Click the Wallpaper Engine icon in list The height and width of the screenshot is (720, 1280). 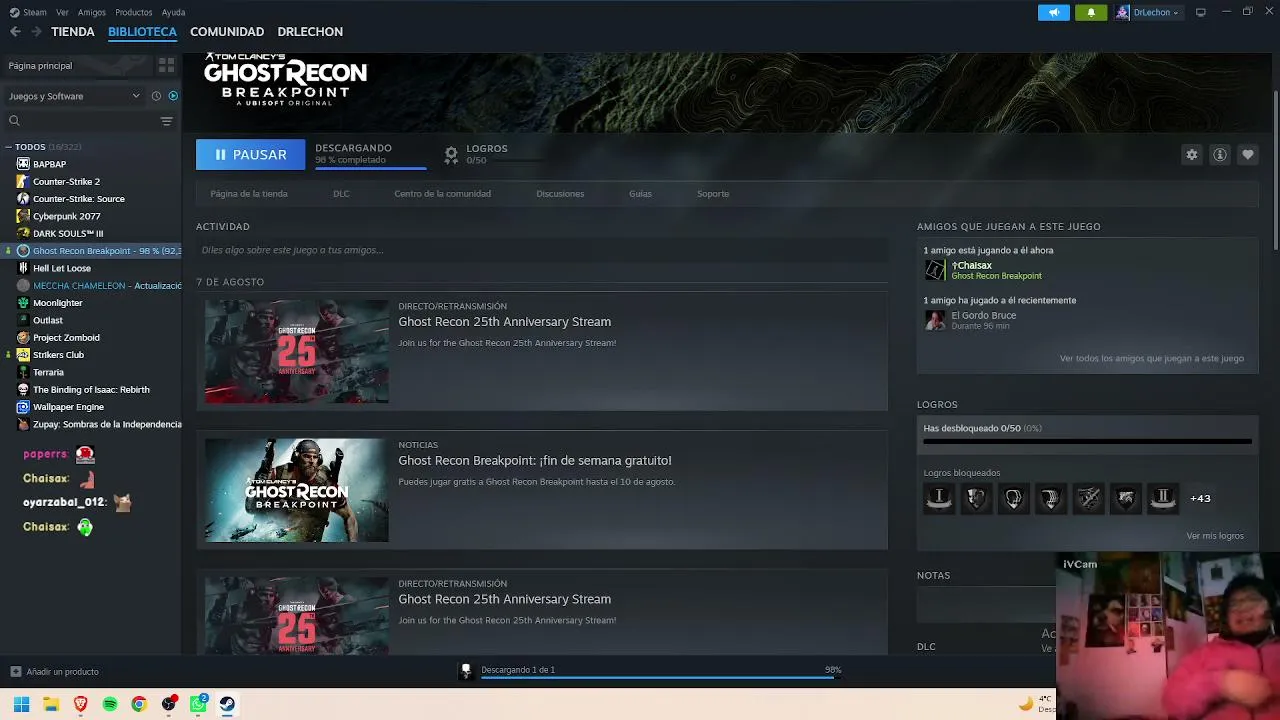tap(23, 407)
